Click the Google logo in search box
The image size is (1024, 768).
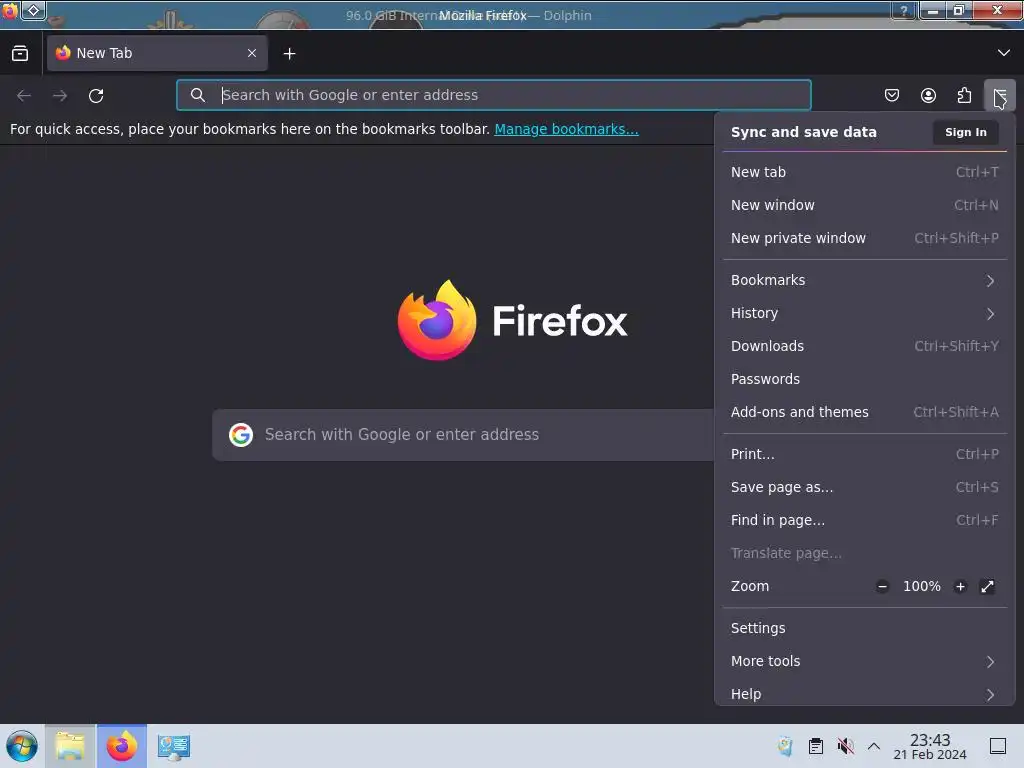tap(241, 435)
